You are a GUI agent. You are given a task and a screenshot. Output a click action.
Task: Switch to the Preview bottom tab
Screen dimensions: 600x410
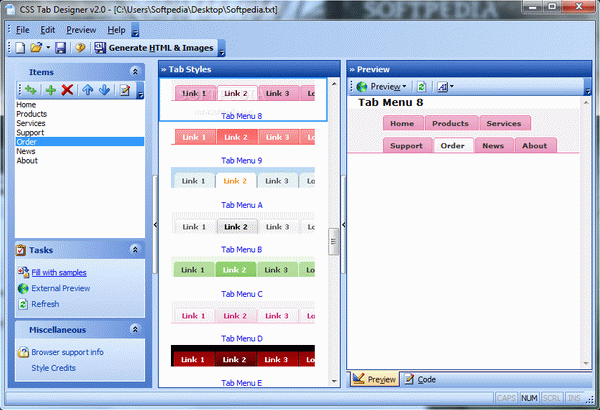tap(374, 379)
